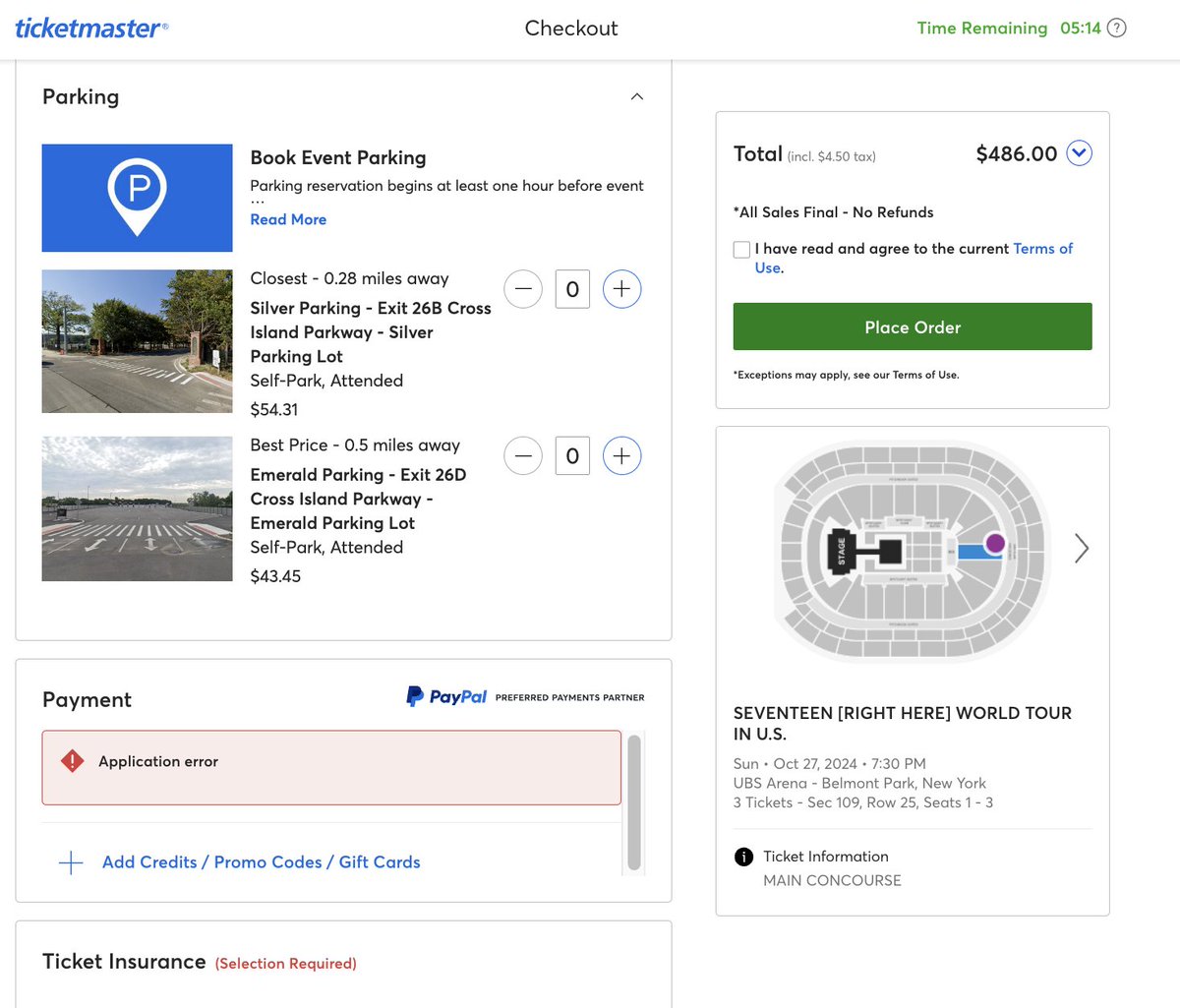The height and width of the screenshot is (1008, 1180).
Task: Click the "Best Price - 0.5 miles away" label
Action: (355, 445)
